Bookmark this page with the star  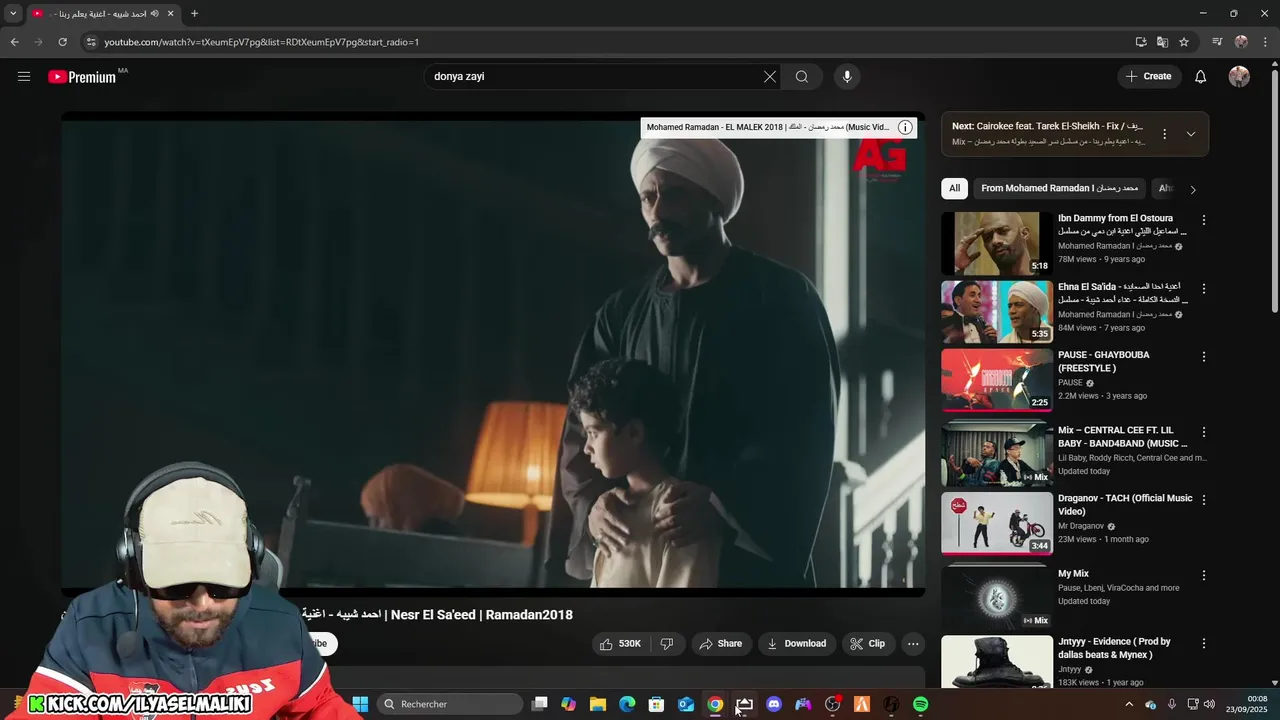(1184, 42)
